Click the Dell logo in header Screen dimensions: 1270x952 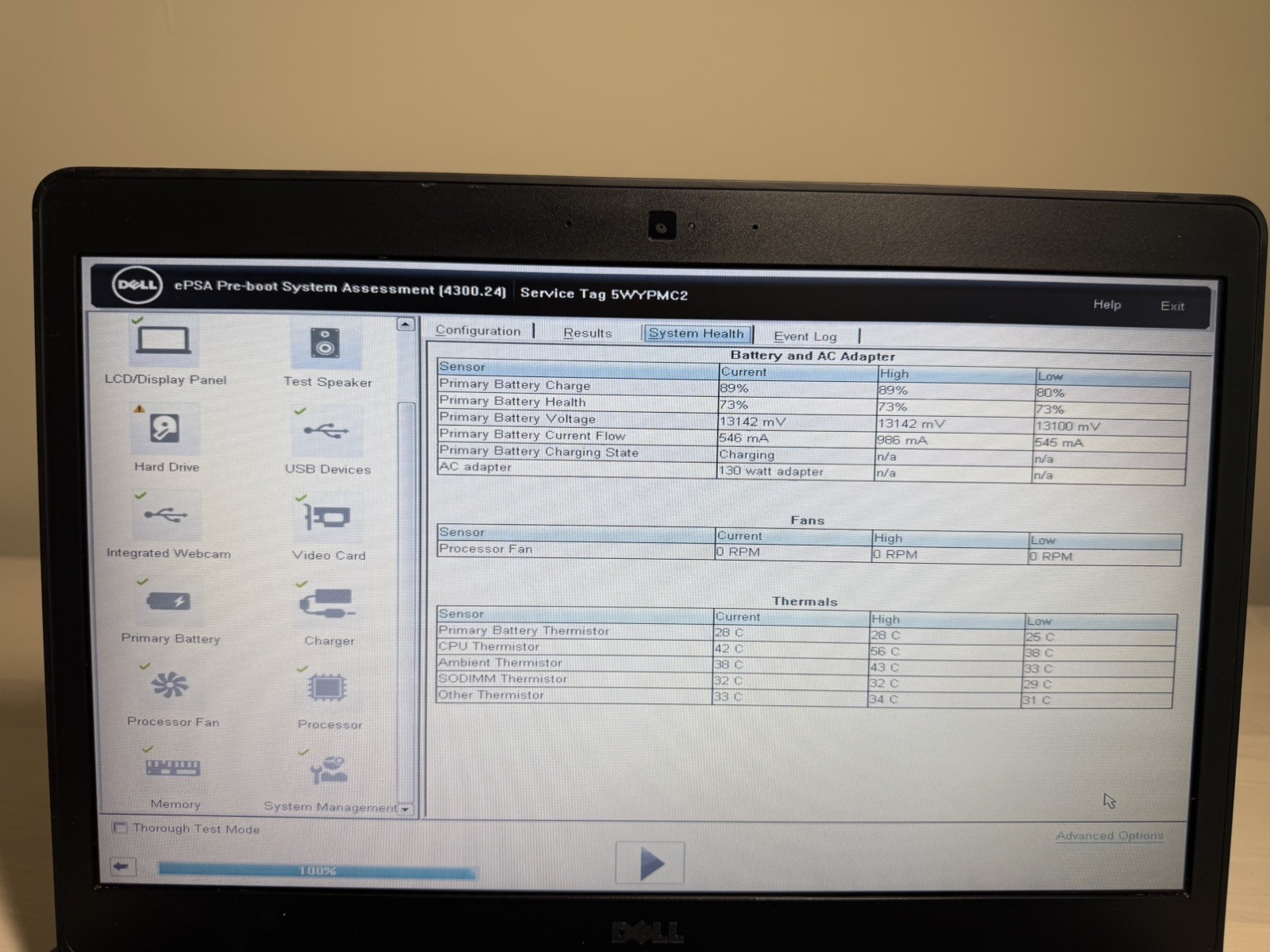tap(137, 284)
